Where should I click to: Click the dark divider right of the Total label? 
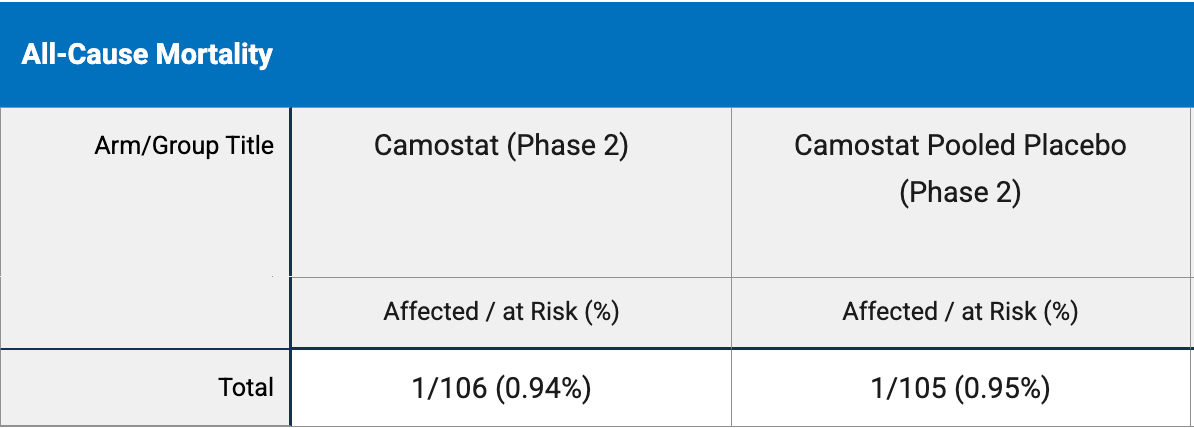290,387
